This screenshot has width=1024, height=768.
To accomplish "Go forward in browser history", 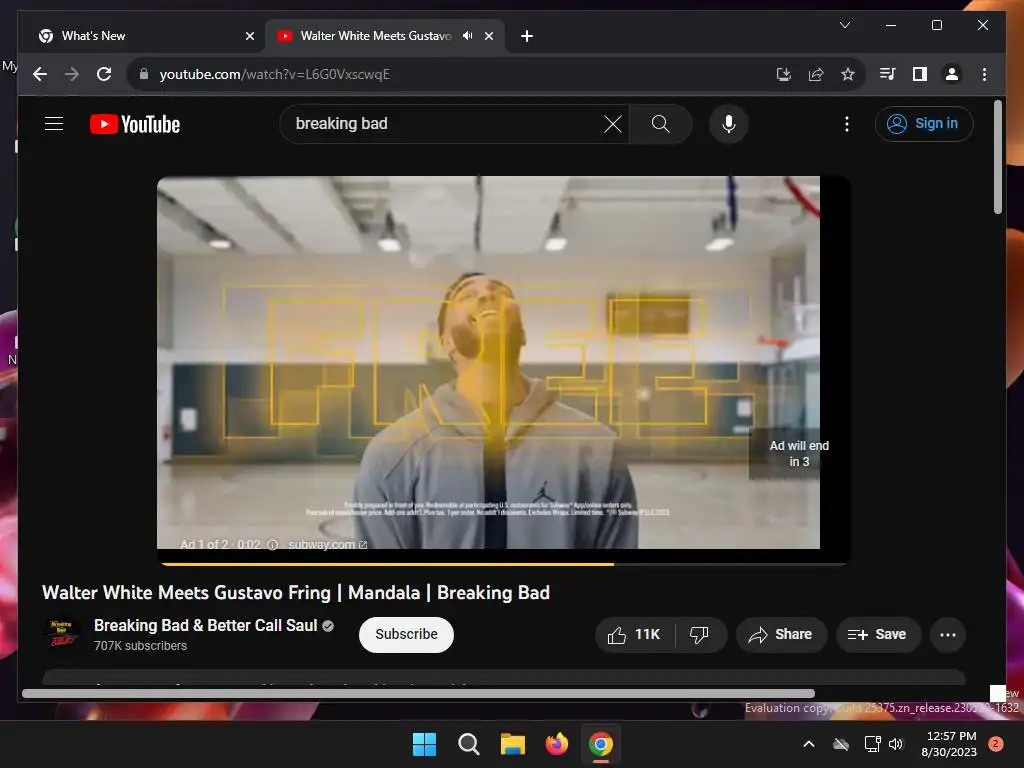I will 72,74.
